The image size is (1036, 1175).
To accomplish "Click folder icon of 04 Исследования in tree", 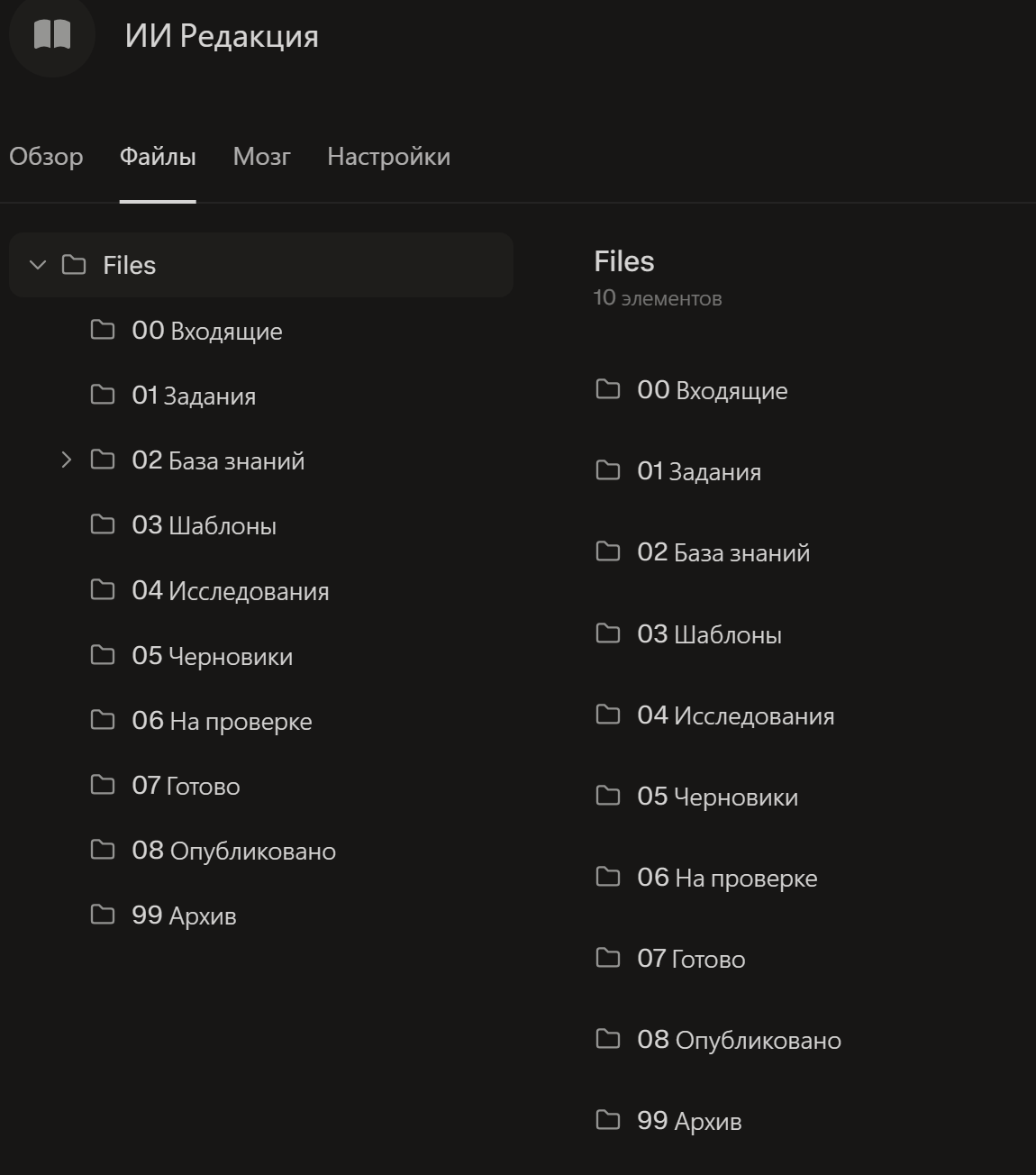I will (x=103, y=589).
